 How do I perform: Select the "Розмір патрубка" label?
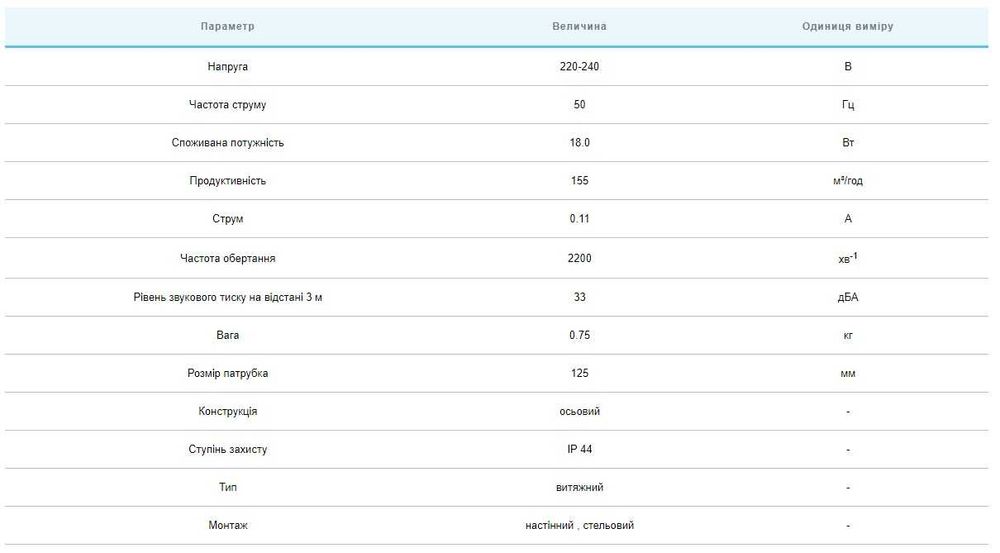[x=228, y=373]
